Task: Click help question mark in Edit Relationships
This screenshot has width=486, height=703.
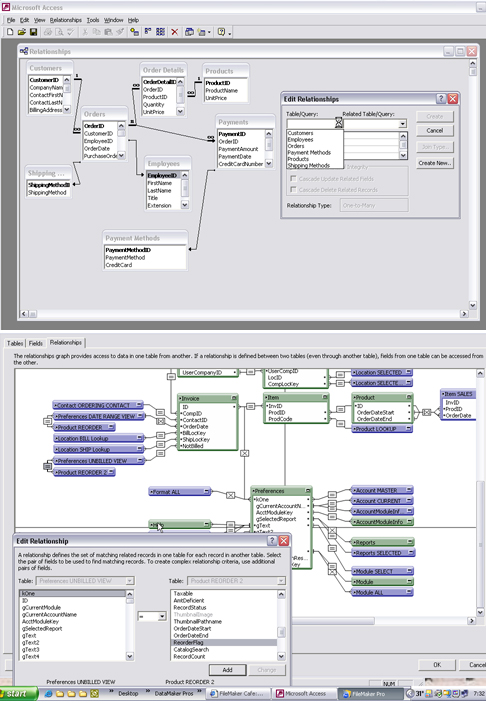Action: (441, 99)
